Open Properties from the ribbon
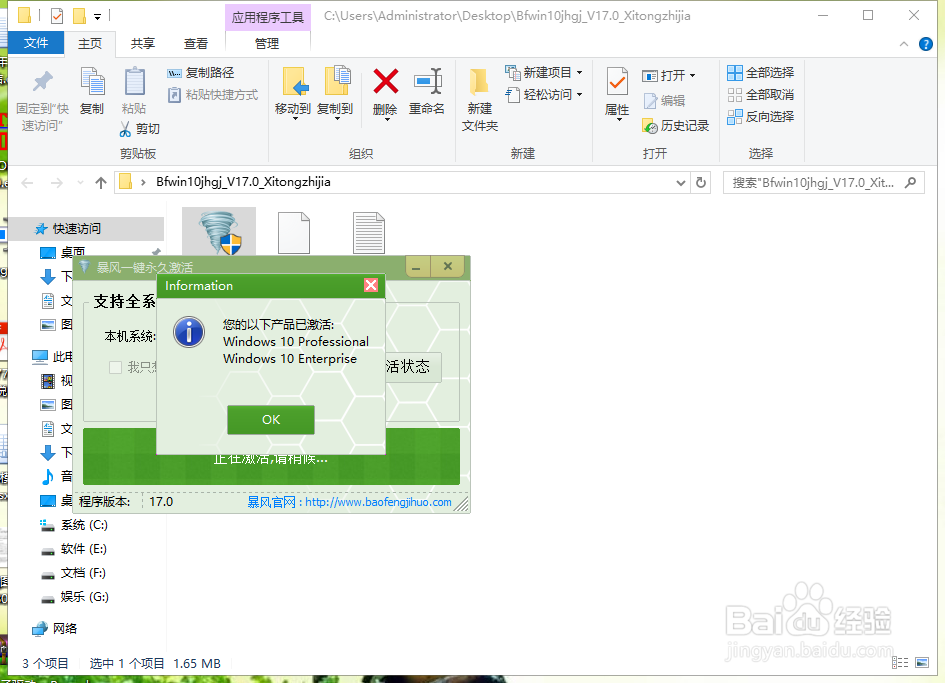The image size is (945, 683). pos(617,93)
